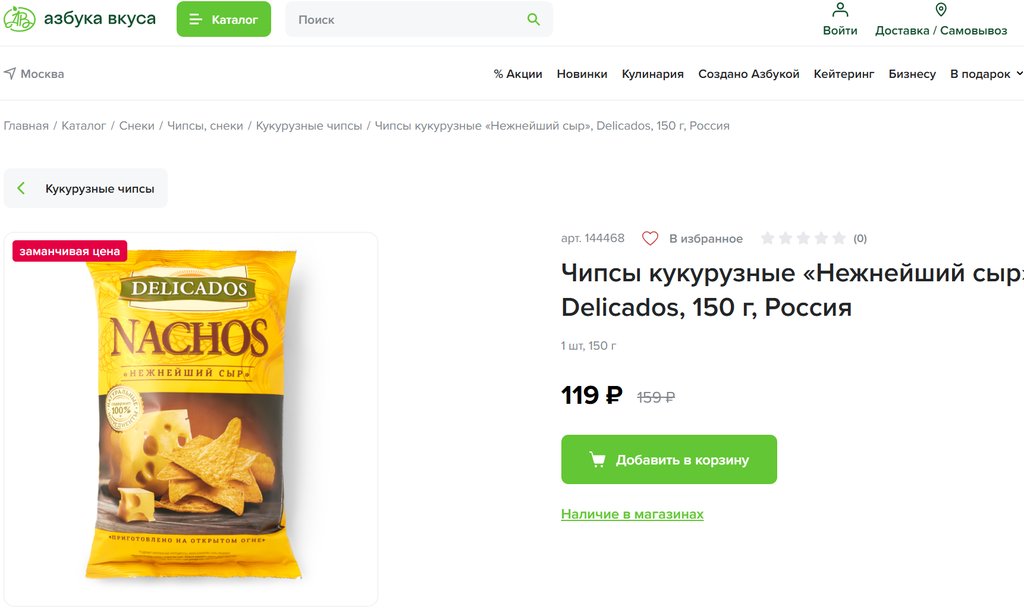Viewport: 1024px width, 609px height.
Task: Open Наличие в магазинах link
Action: pyautogui.click(x=632, y=514)
